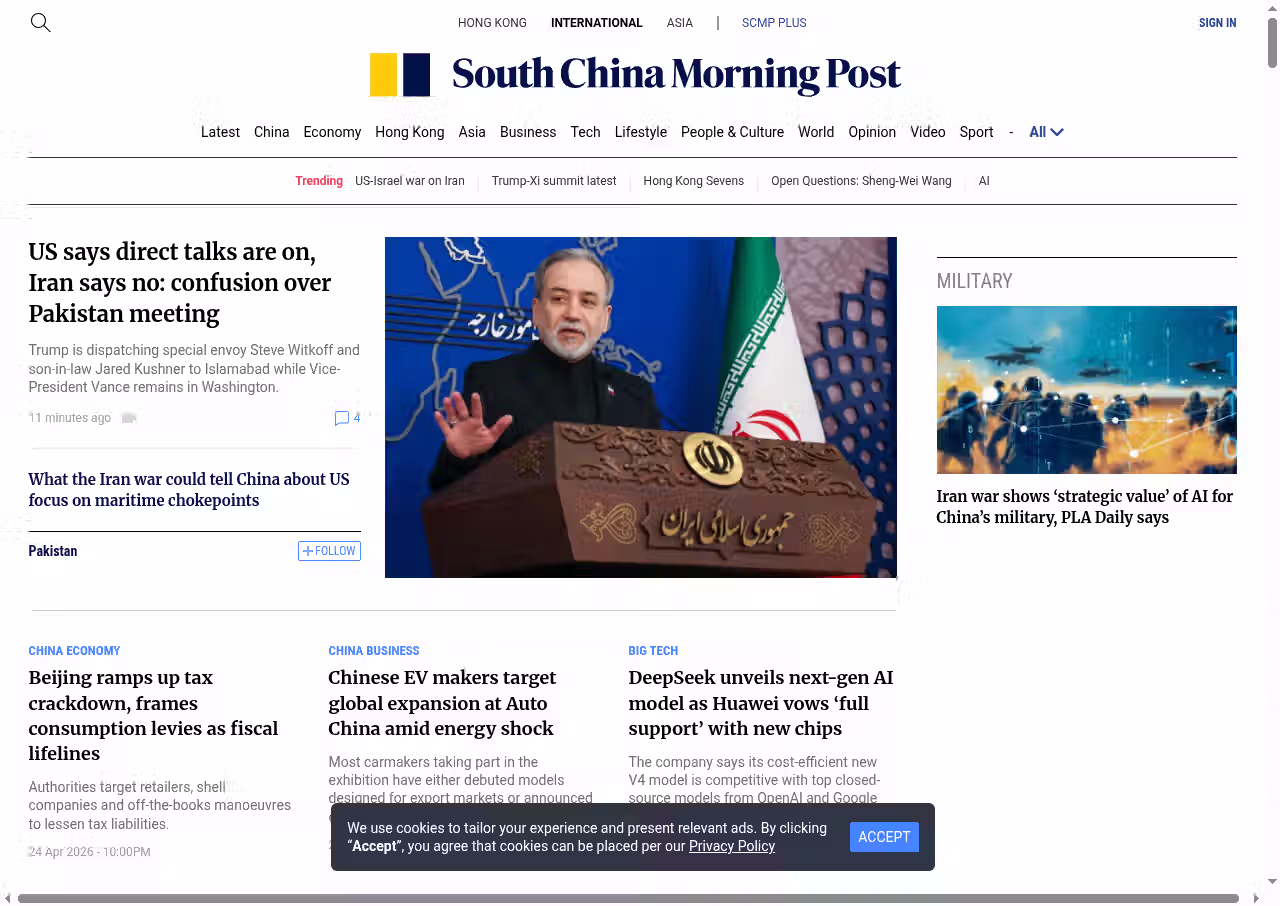
Task: Switch edition to Hong Kong
Action: (492, 23)
